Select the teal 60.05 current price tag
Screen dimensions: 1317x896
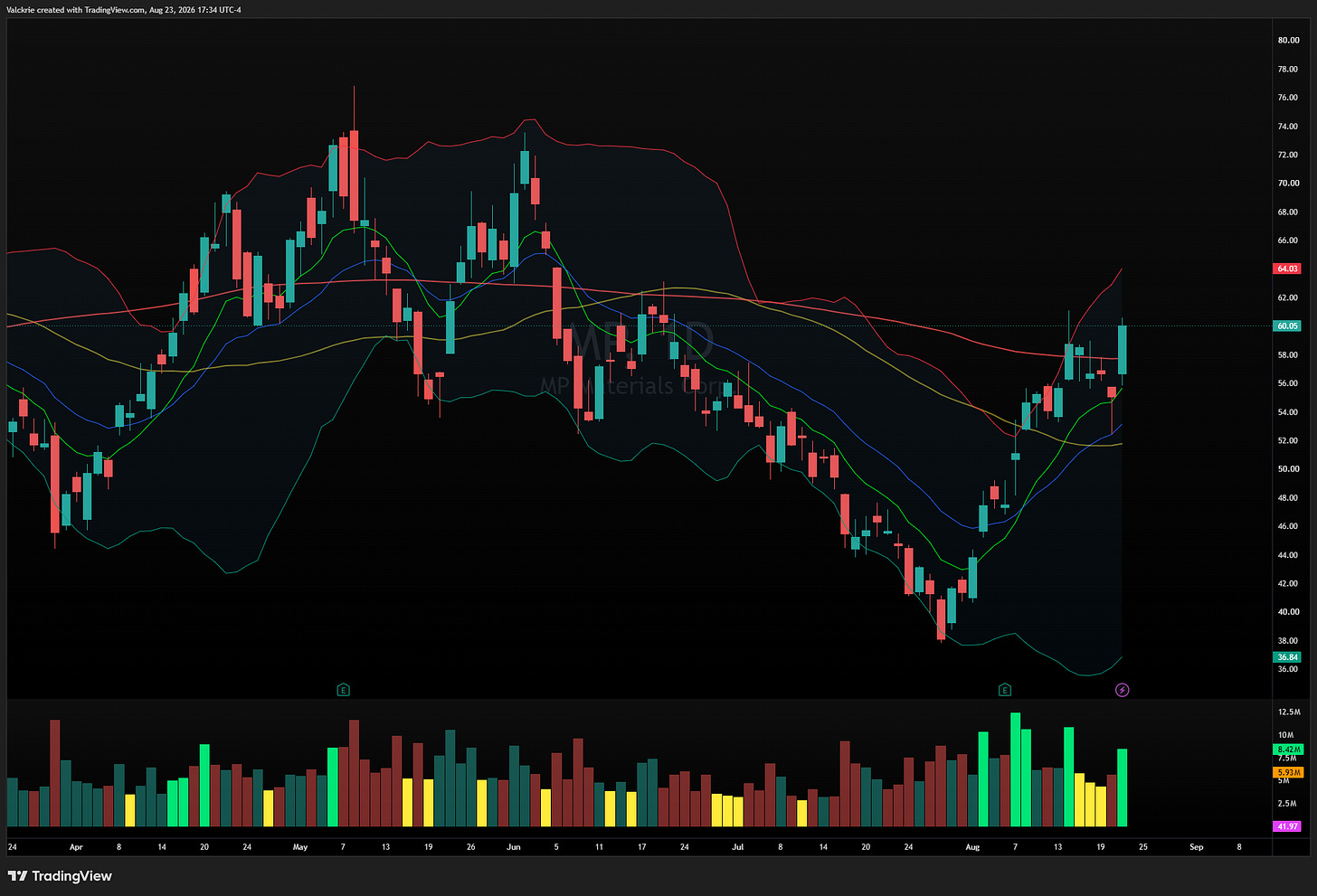(x=1287, y=325)
